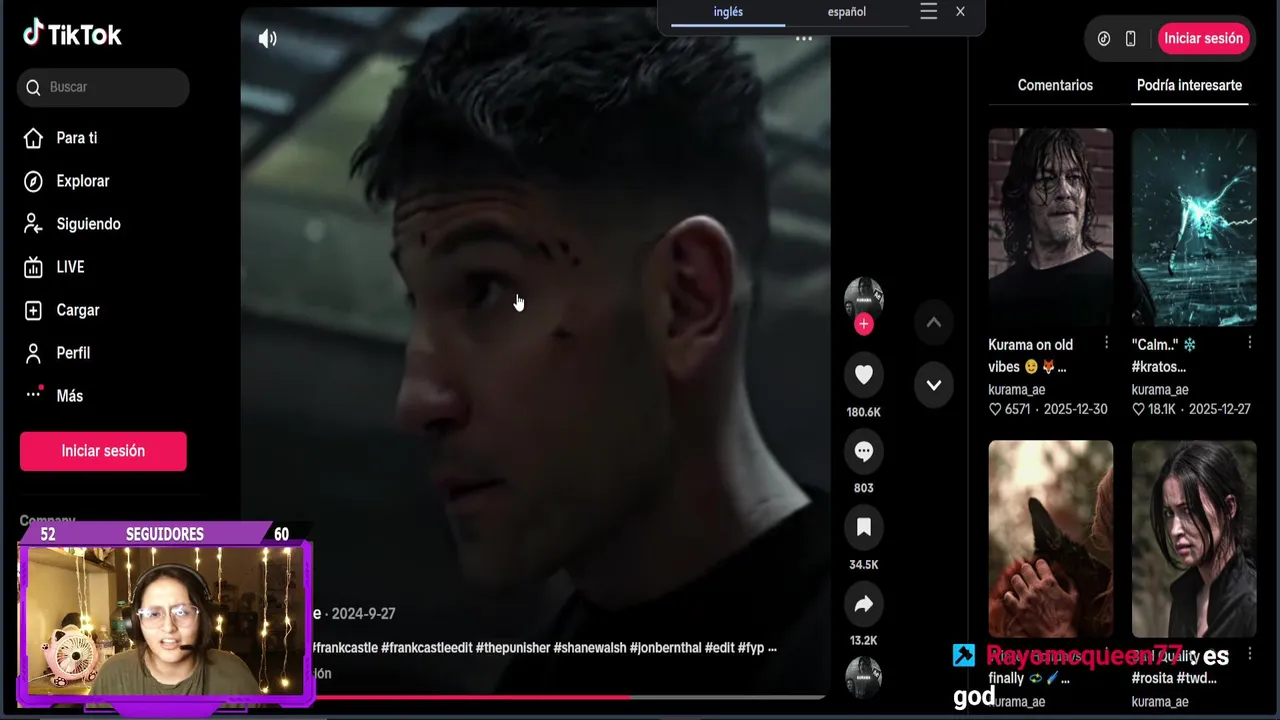Image resolution: width=1280 pixels, height=720 pixels.
Task: Click sidebar Iniciar sesión button
Action: pos(103,451)
